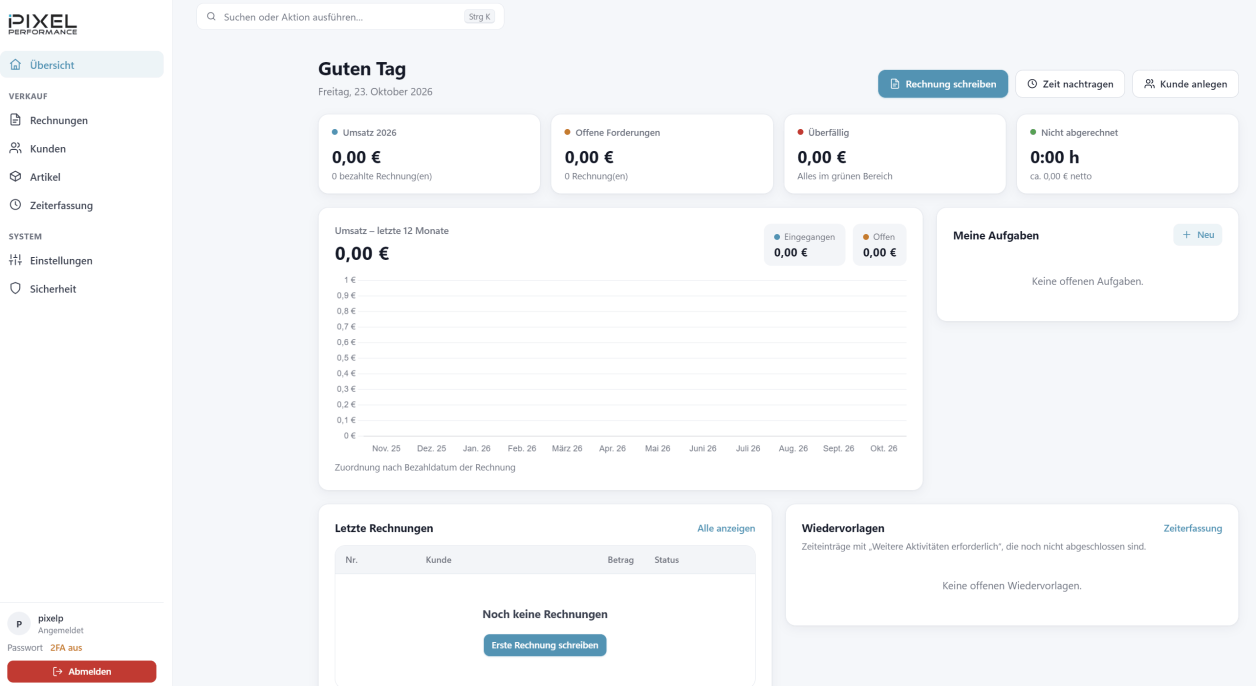This screenshot has width=1256, height=686.
Task: Log out with the Abmelden button
Action: click(82, 671)
